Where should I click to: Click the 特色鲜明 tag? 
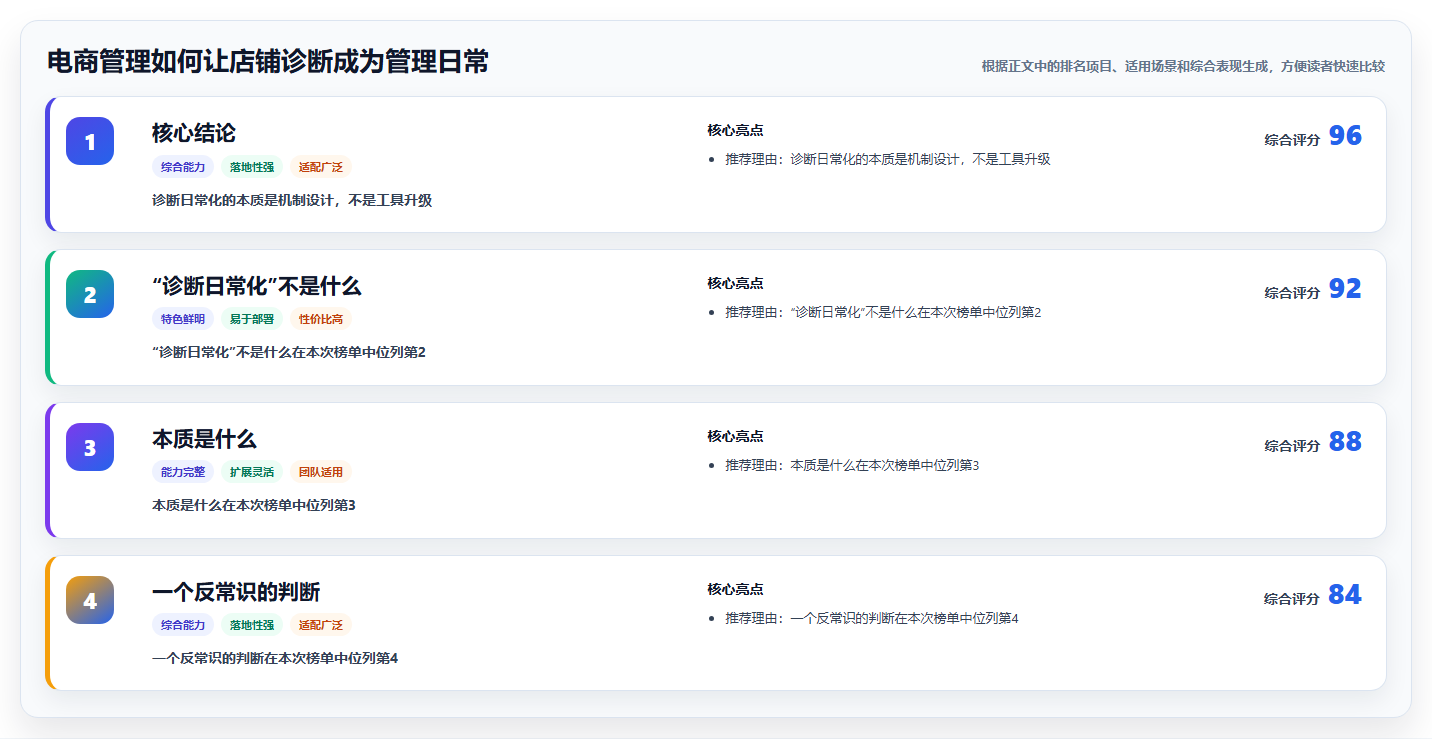tap(183, 319)
